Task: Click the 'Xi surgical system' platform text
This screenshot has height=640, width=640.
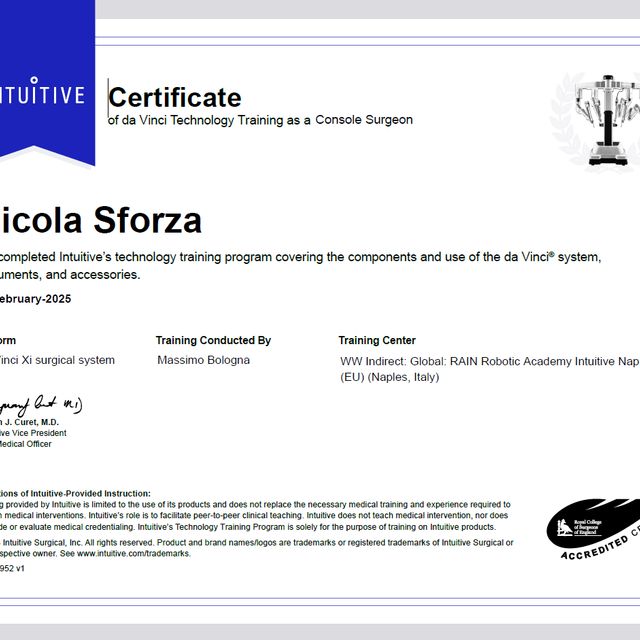Action: [68, 360]
